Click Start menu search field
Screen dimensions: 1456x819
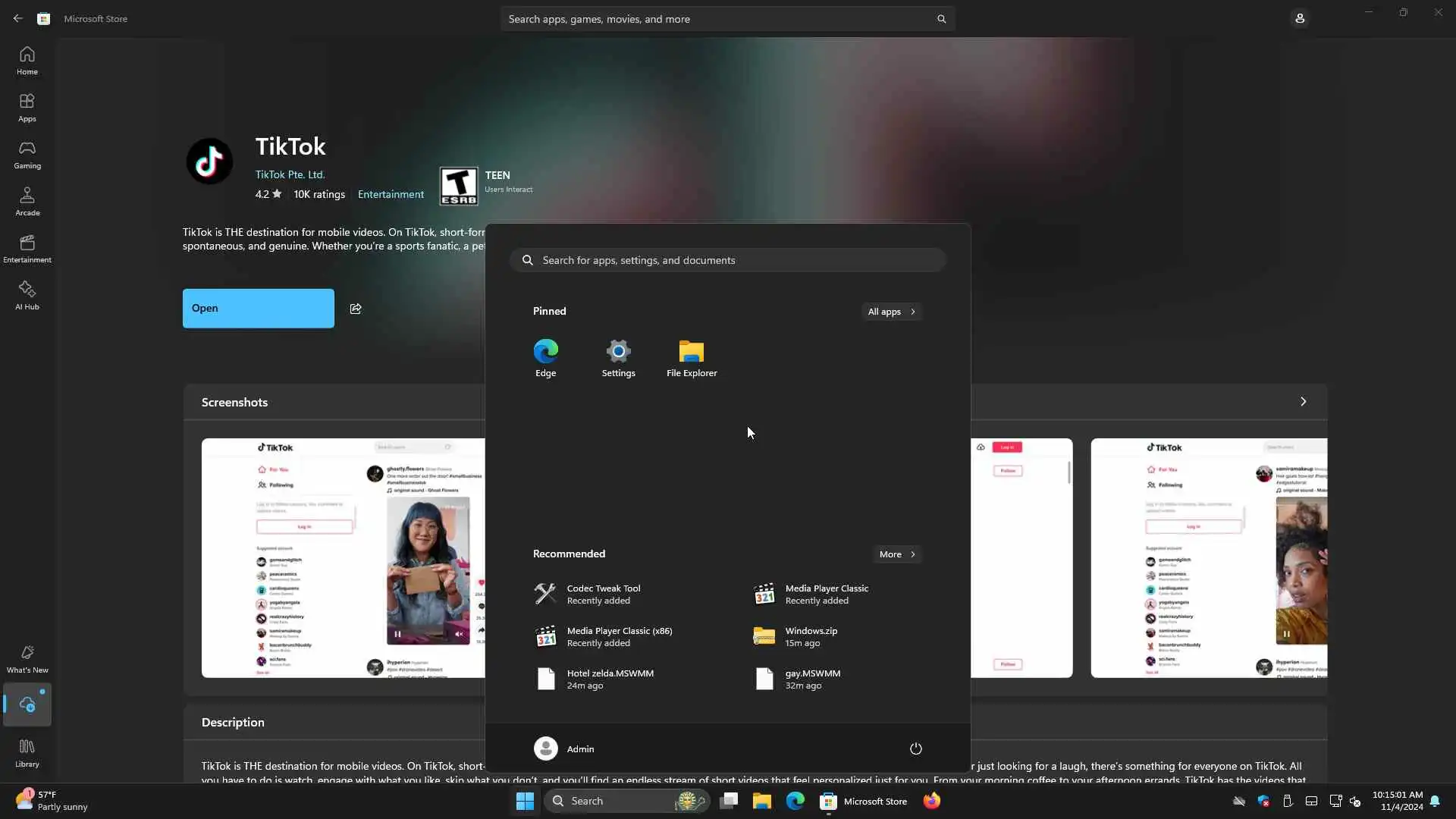click(x=727, y=260)
